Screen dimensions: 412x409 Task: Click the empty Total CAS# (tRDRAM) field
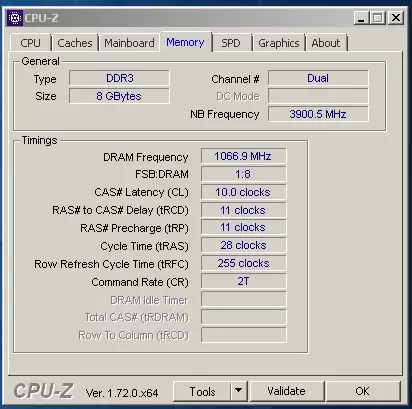pyautogui.click(x=243, y=317)
